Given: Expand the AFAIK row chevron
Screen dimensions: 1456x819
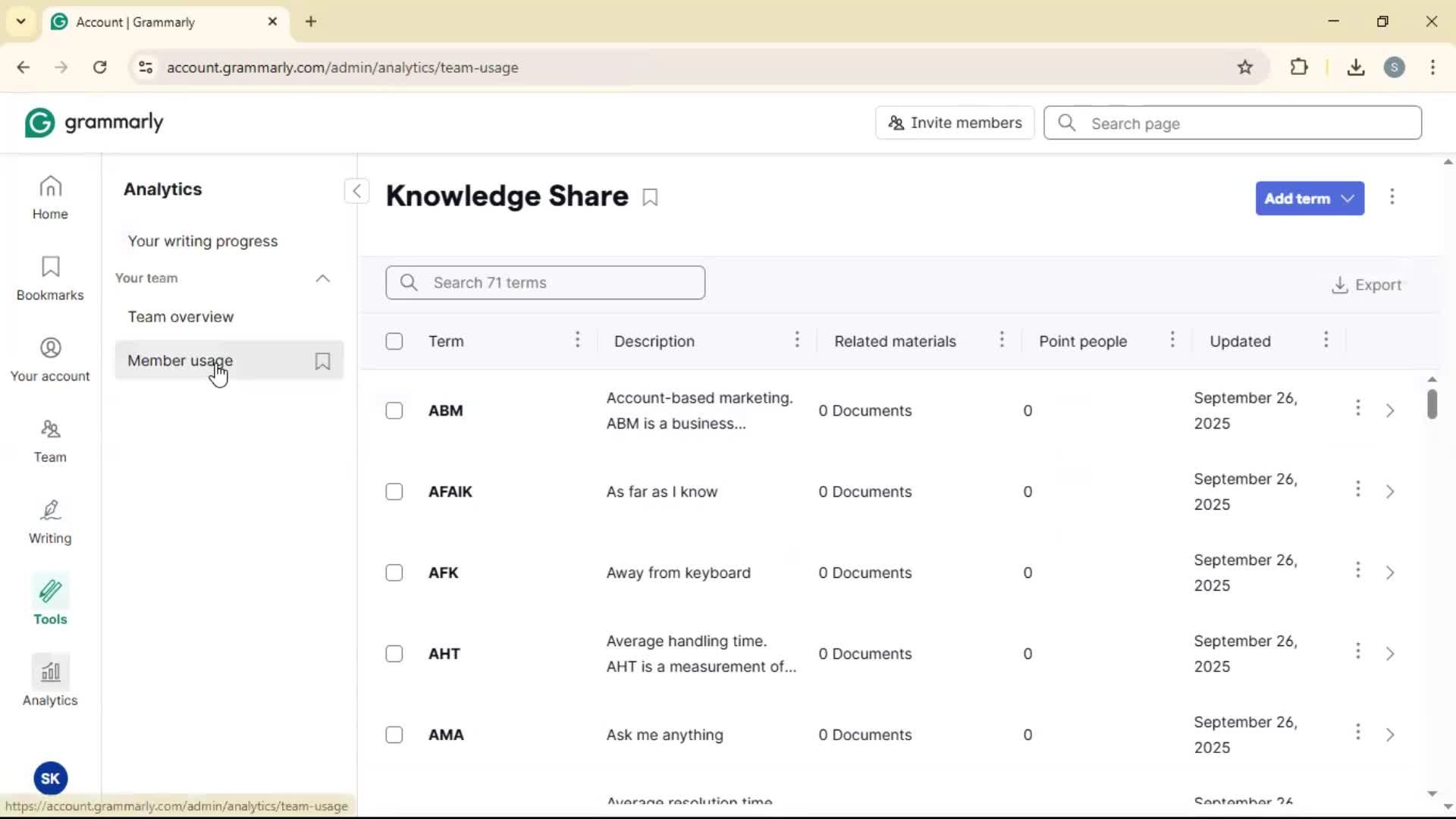Looking at the screenshot, I should click(x=1389, y=491).
